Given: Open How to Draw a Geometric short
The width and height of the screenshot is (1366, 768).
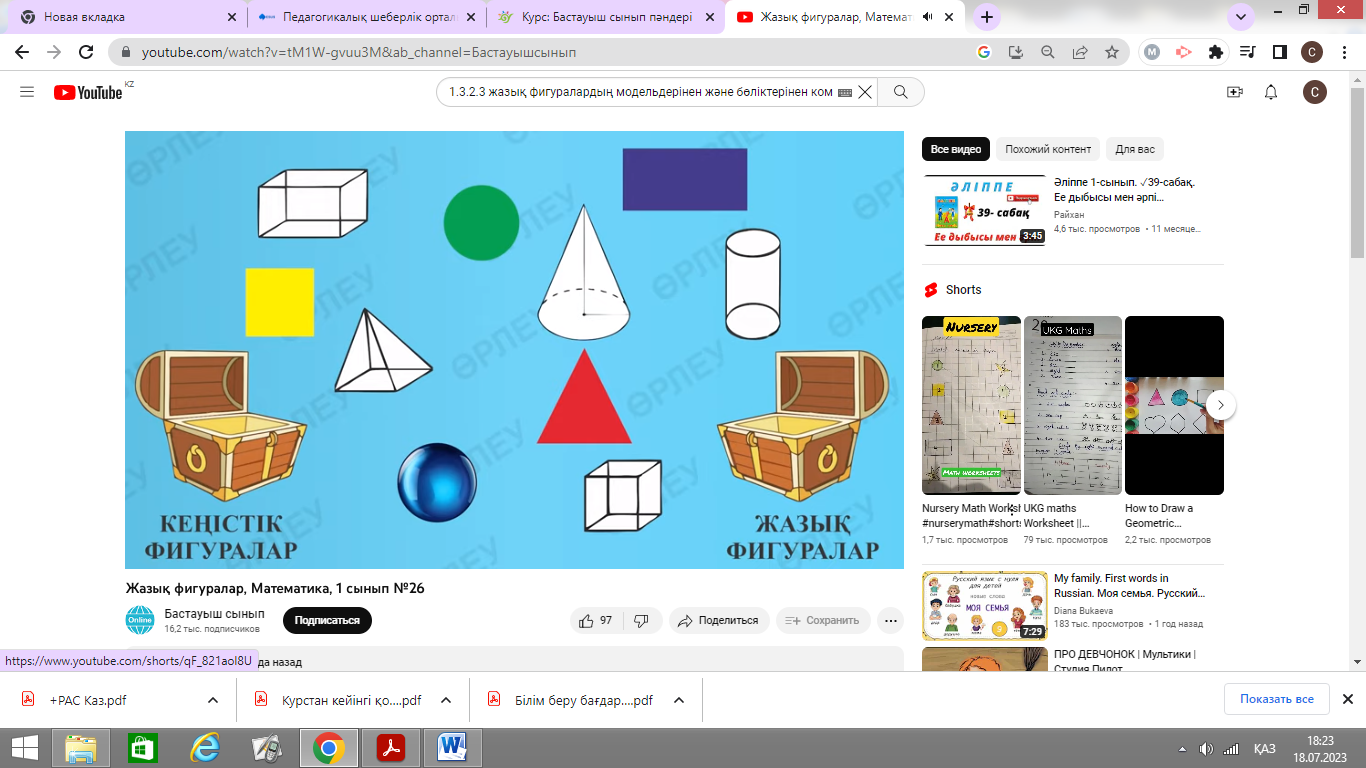Looking at the screenshot, I should [x=1174, y=405].
